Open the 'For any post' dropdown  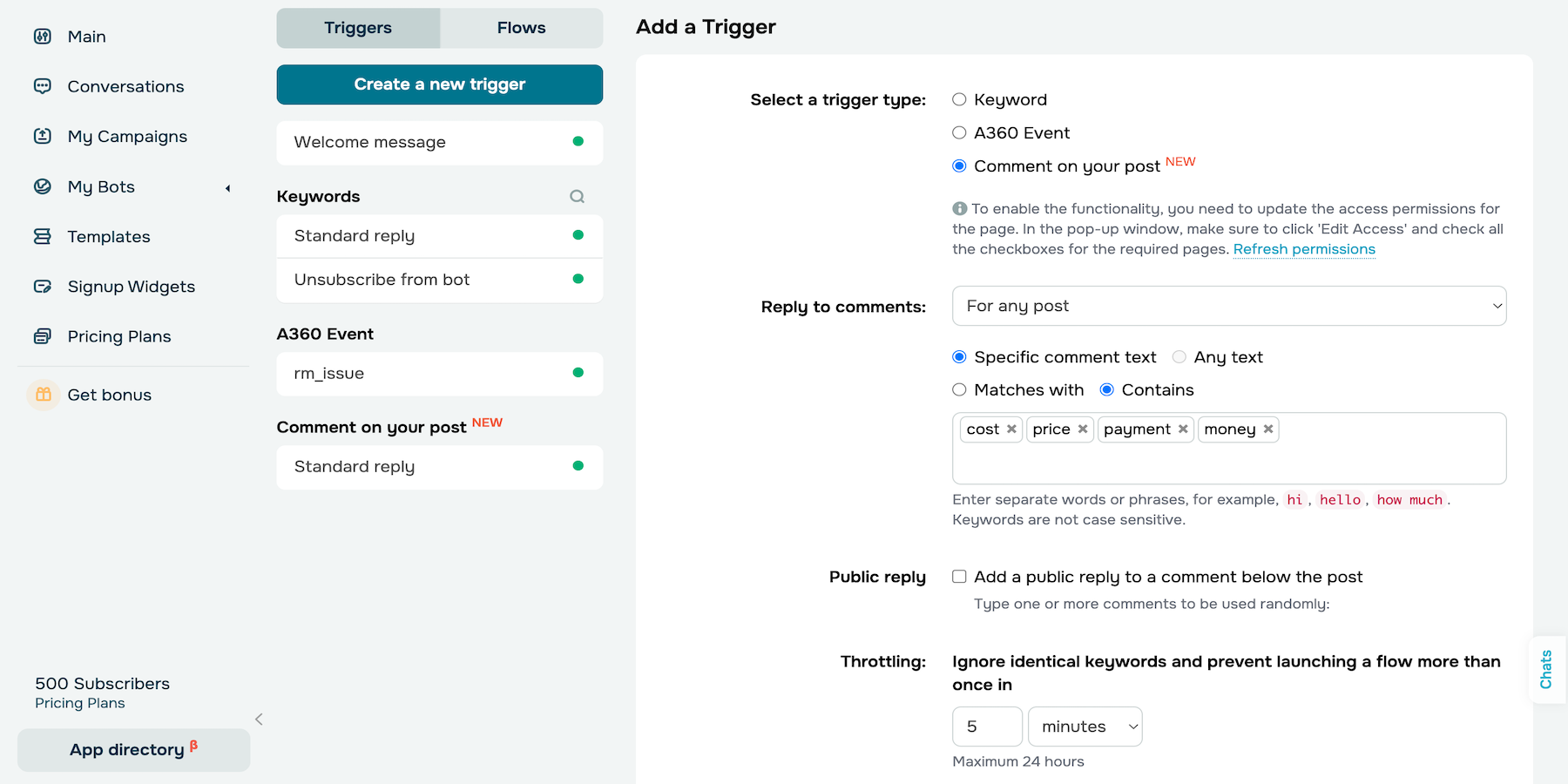point(1228,306)
